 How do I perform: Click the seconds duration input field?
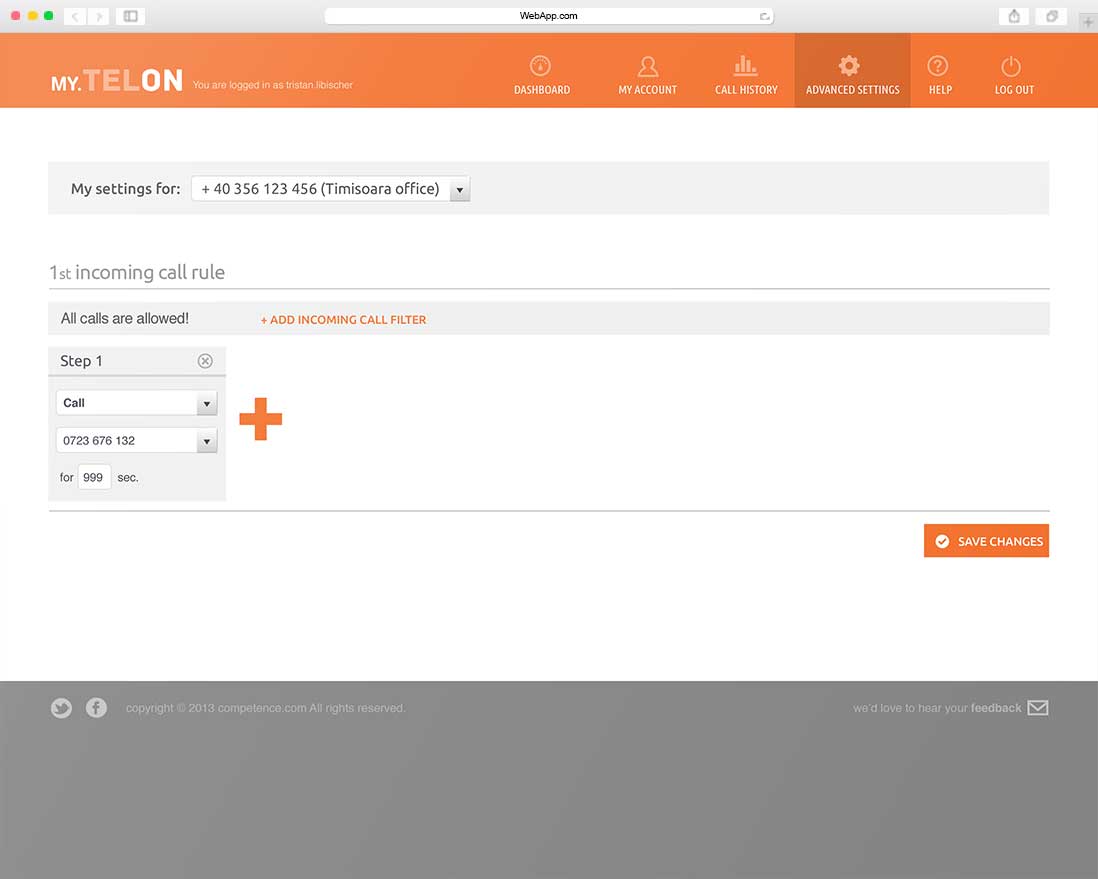(94, 478)
